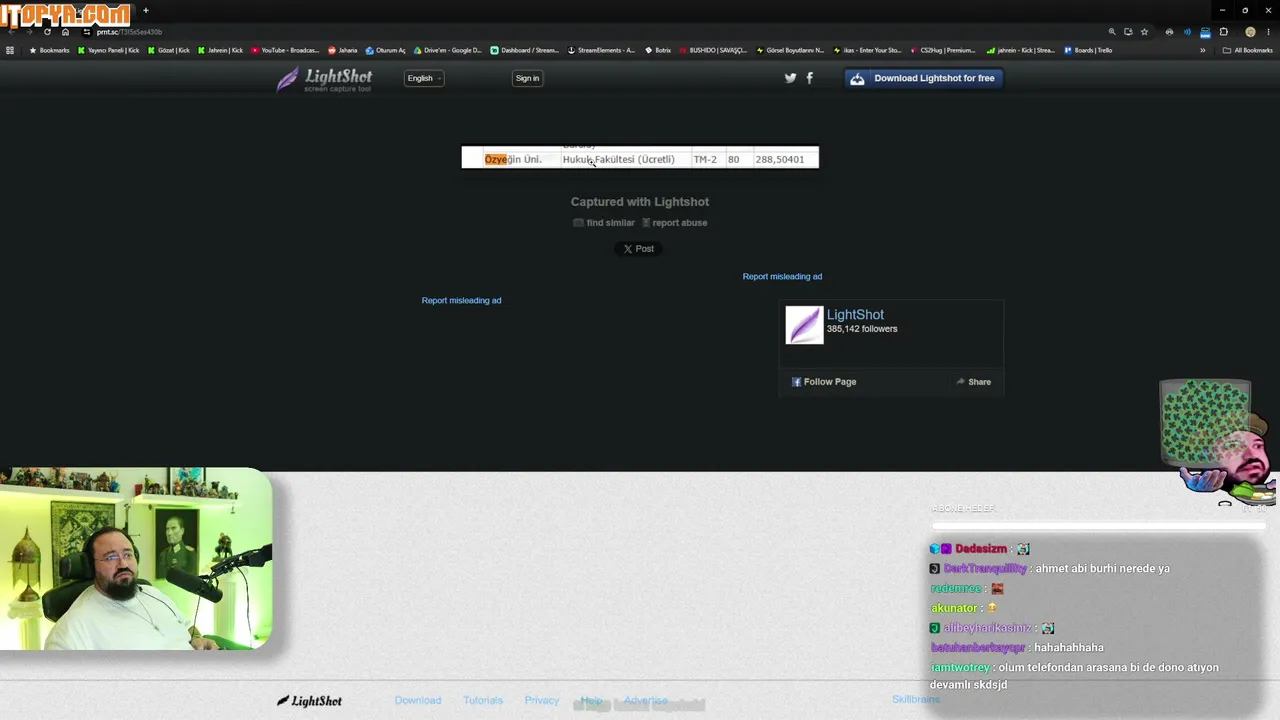
Task: Click the round extension icon left of sound-wave
Action: tap(1169, 32)
